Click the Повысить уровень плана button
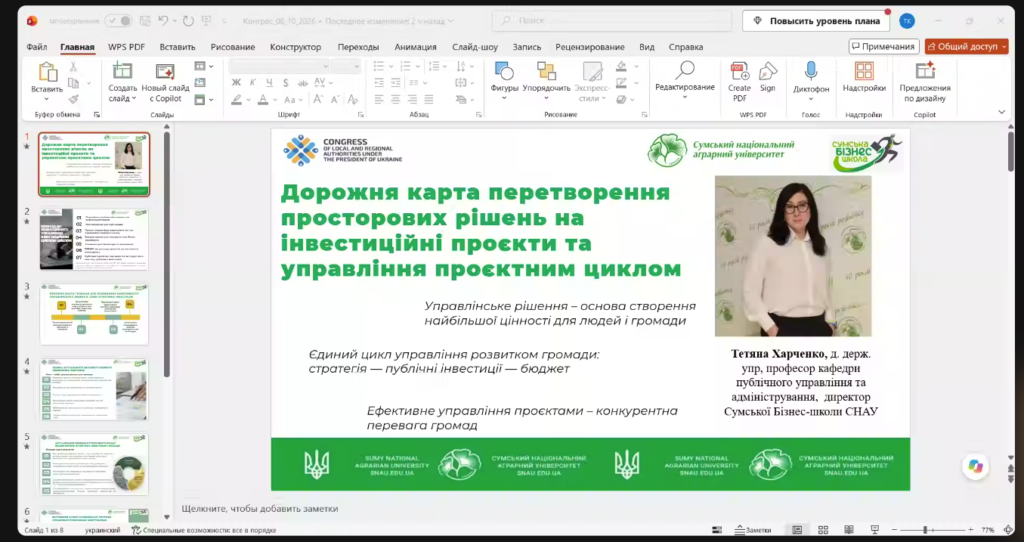 [816, 21]
